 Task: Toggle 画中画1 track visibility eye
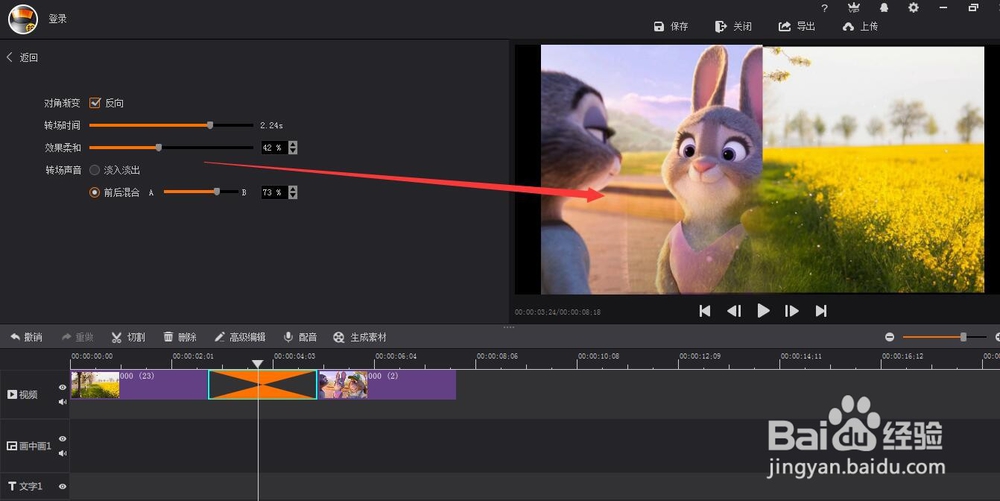(x=62, y=439)
